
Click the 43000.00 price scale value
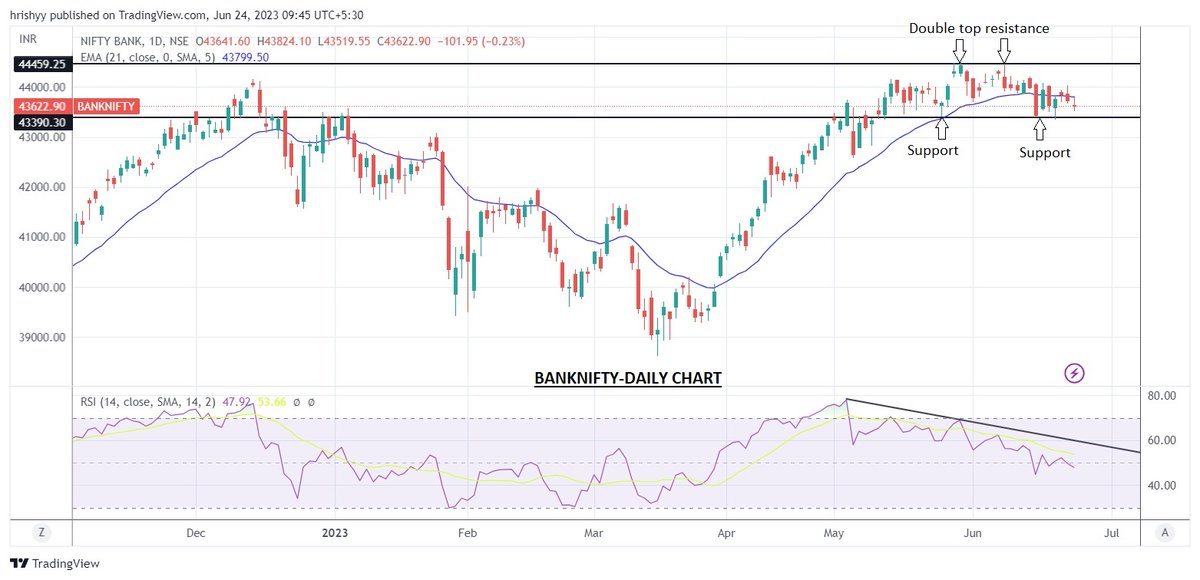coord(41,137)
